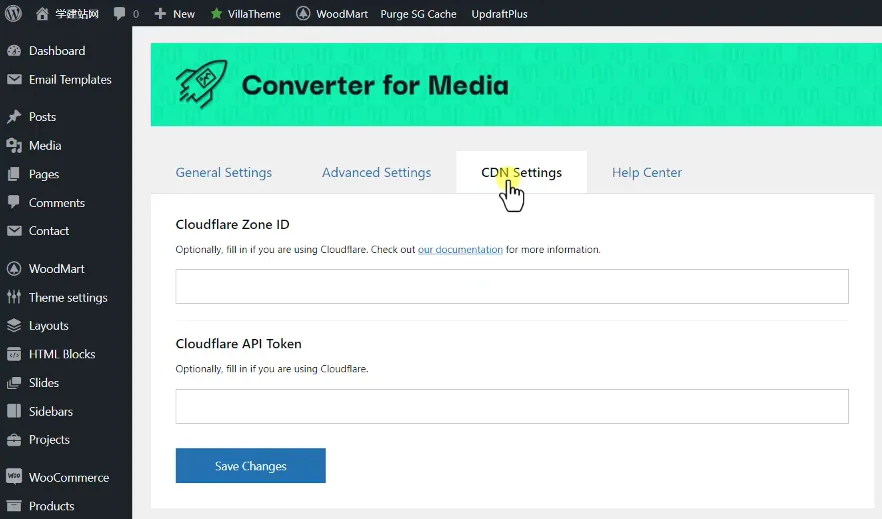Open UpdraftPlus admin bar menu
Viewport: 882px width, 519px height.
(500, 14)
